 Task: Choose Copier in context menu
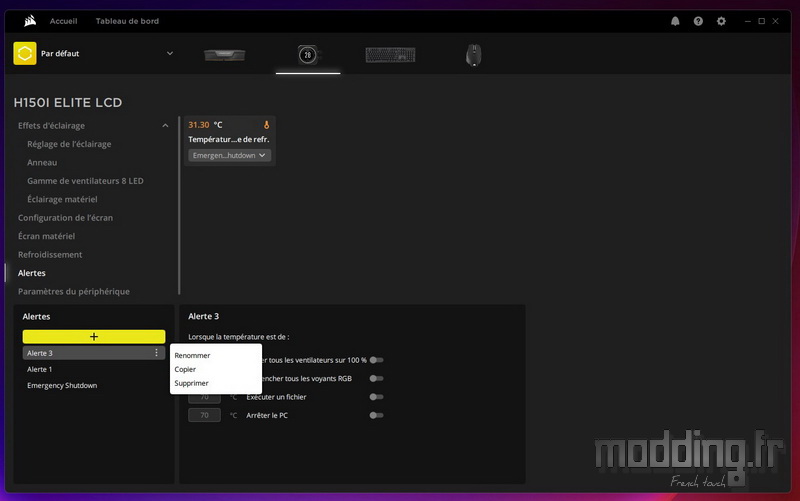click(185, 369)
